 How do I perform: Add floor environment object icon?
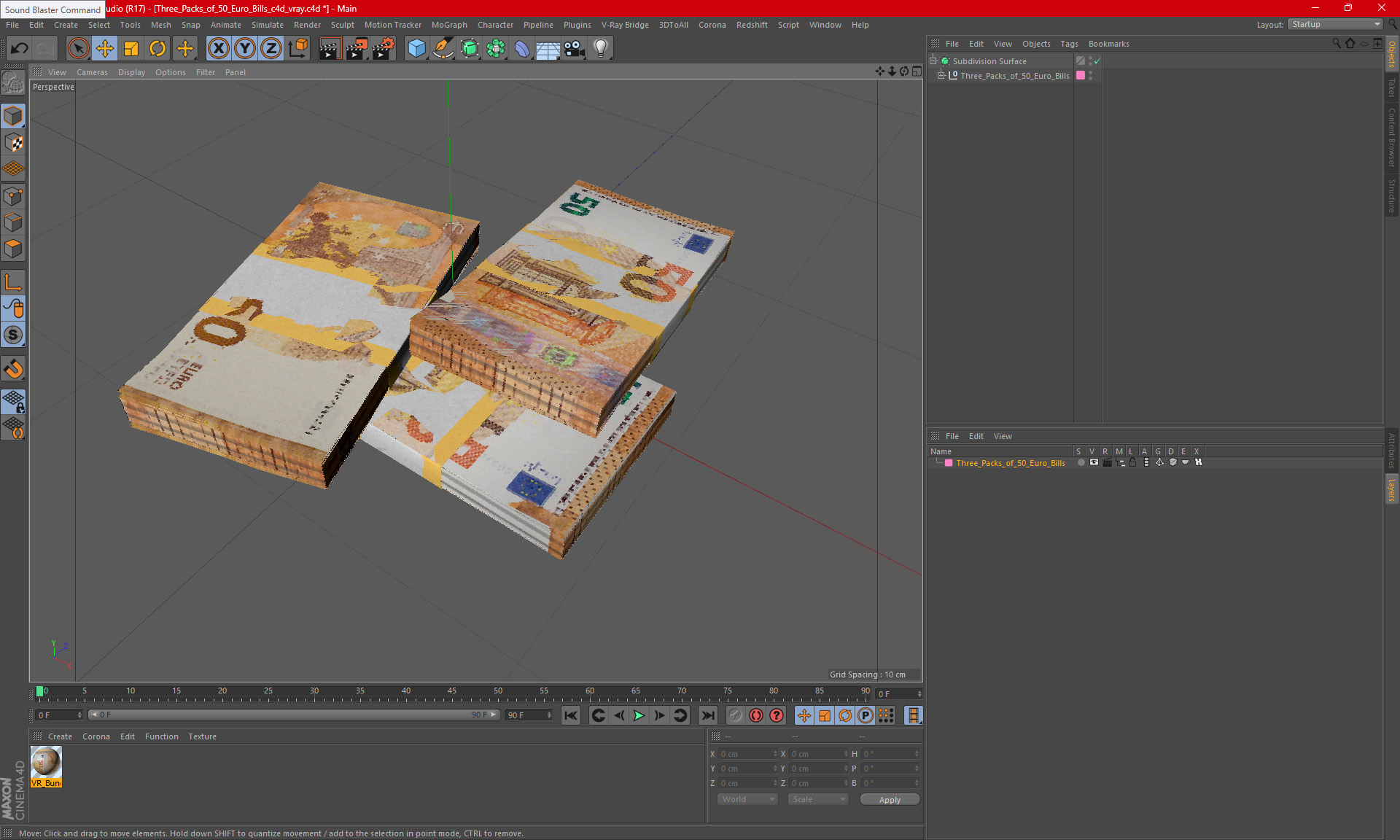coord(548,49)
